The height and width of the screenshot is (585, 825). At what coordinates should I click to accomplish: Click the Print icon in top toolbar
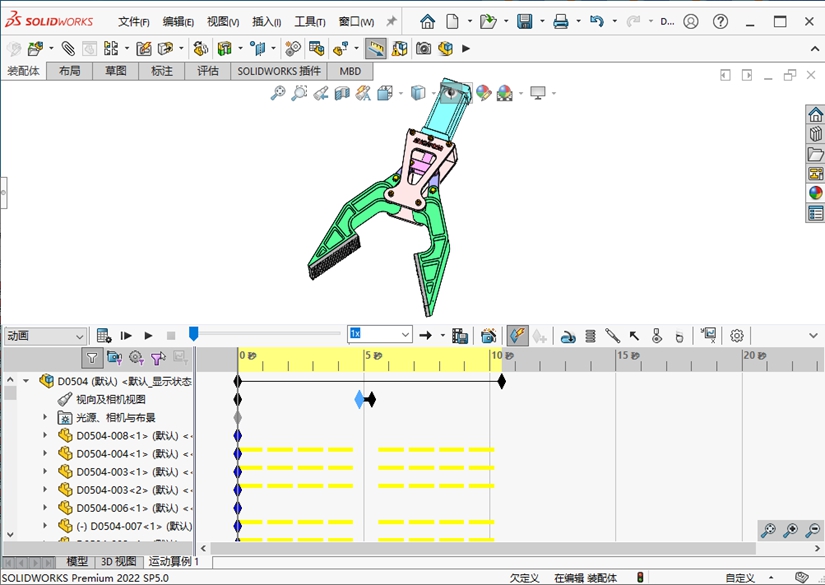pyautogui.click(x=561, y=21)
